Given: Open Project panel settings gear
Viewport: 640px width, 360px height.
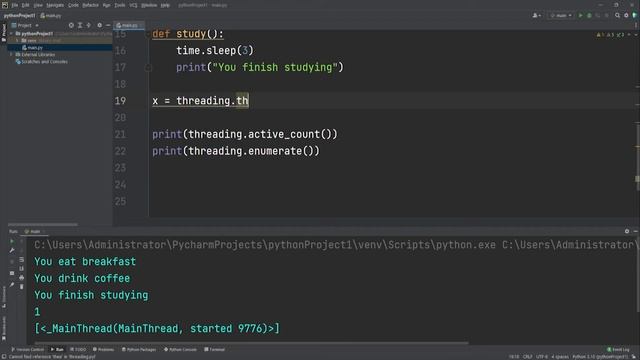Looking at the screenshot, I should 100,25.
